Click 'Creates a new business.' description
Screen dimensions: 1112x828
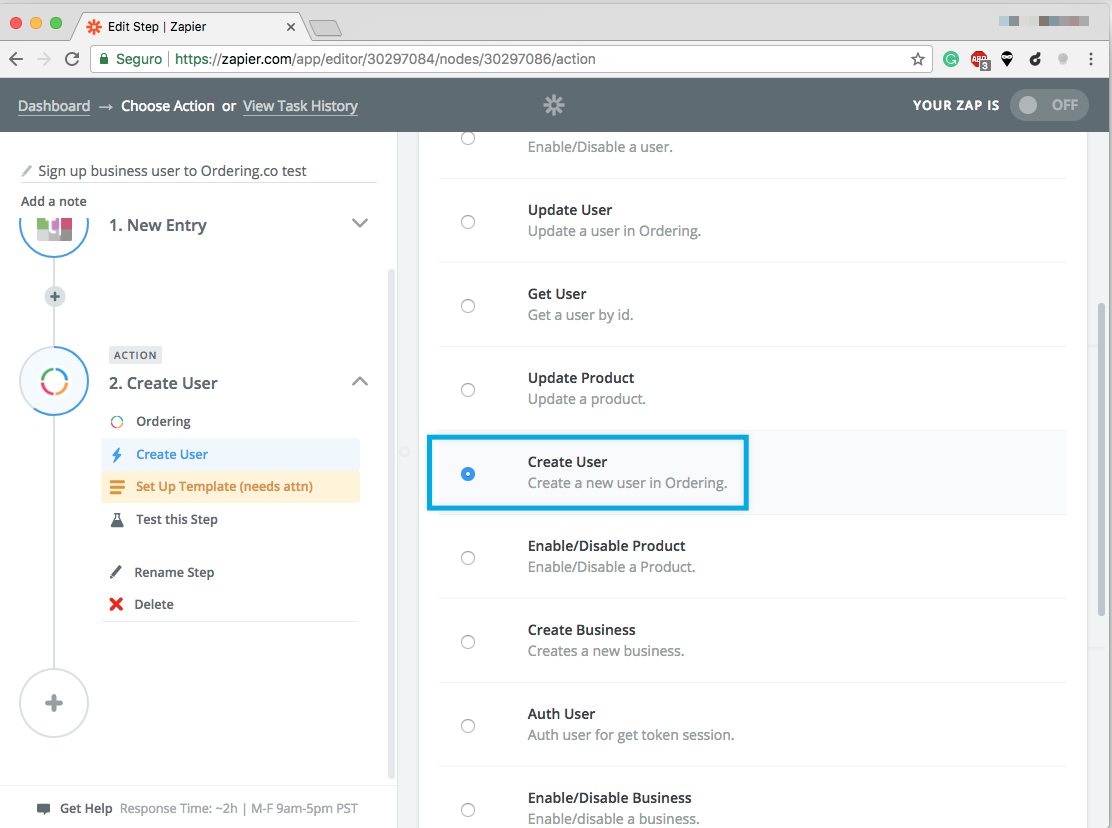click(x=606, y=651)
